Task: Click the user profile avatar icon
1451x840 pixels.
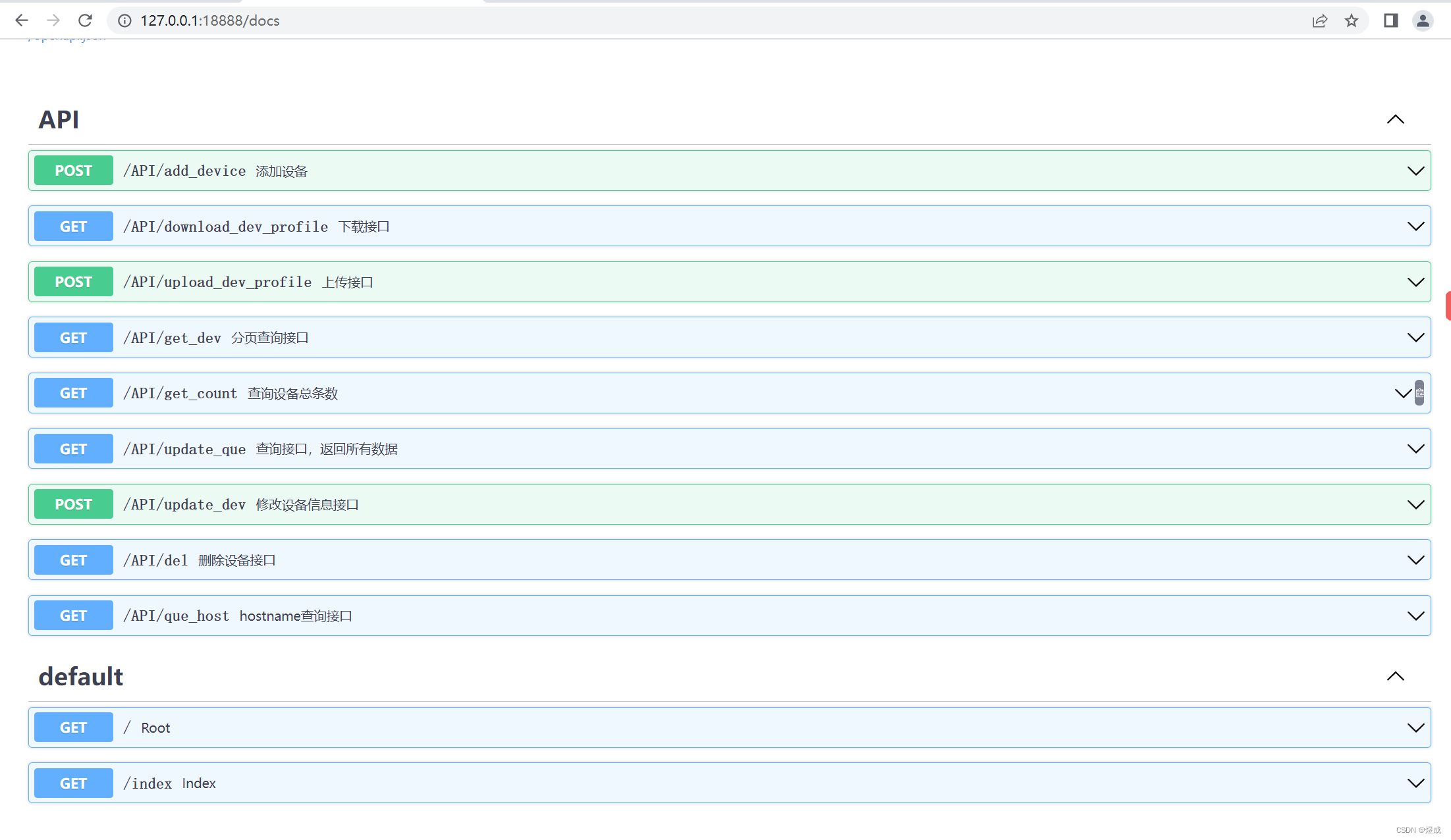Action: 1423,20
